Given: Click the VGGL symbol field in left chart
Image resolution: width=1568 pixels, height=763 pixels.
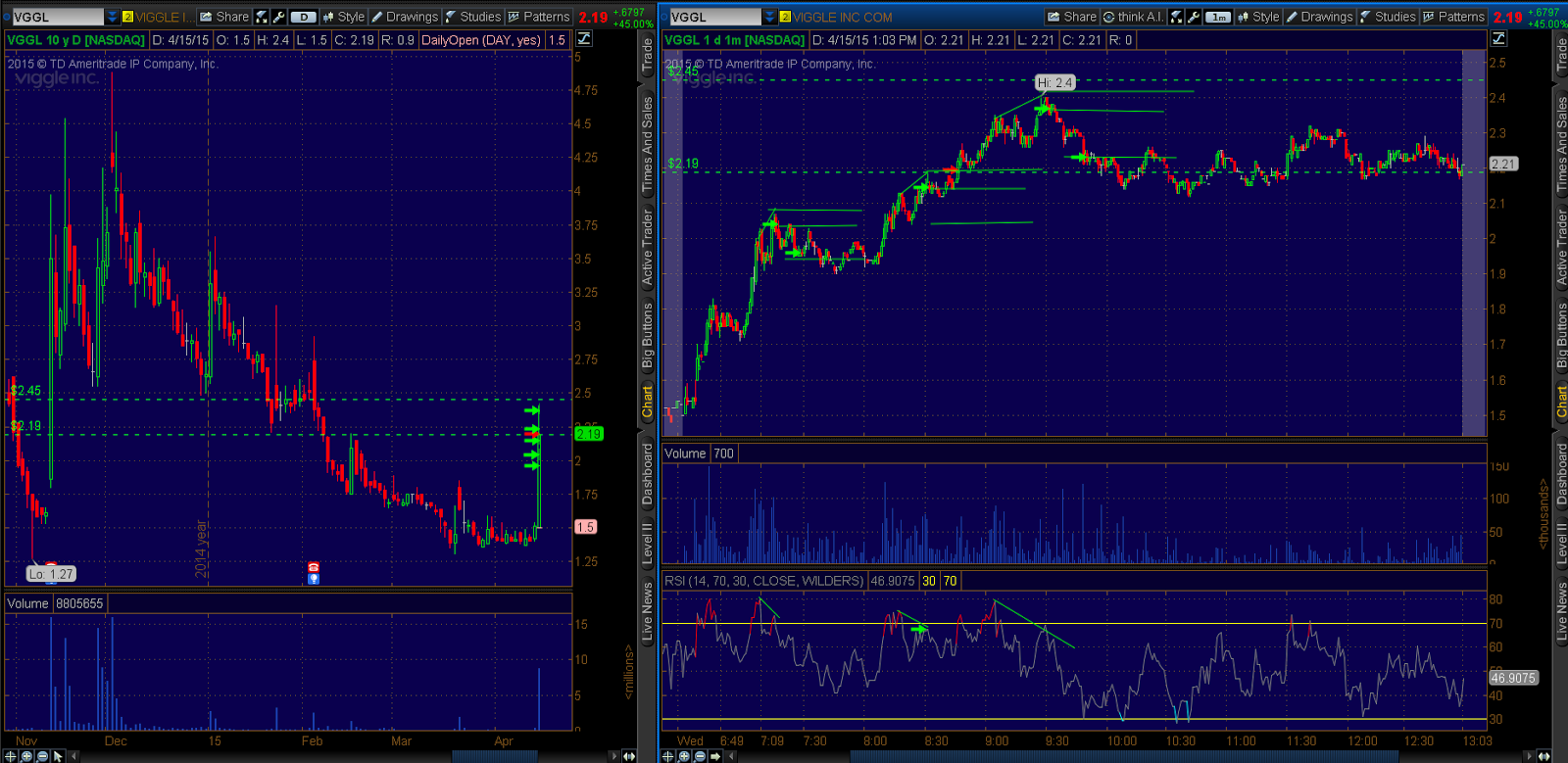Looking at the screenshot, I should [x=57, y=17].
